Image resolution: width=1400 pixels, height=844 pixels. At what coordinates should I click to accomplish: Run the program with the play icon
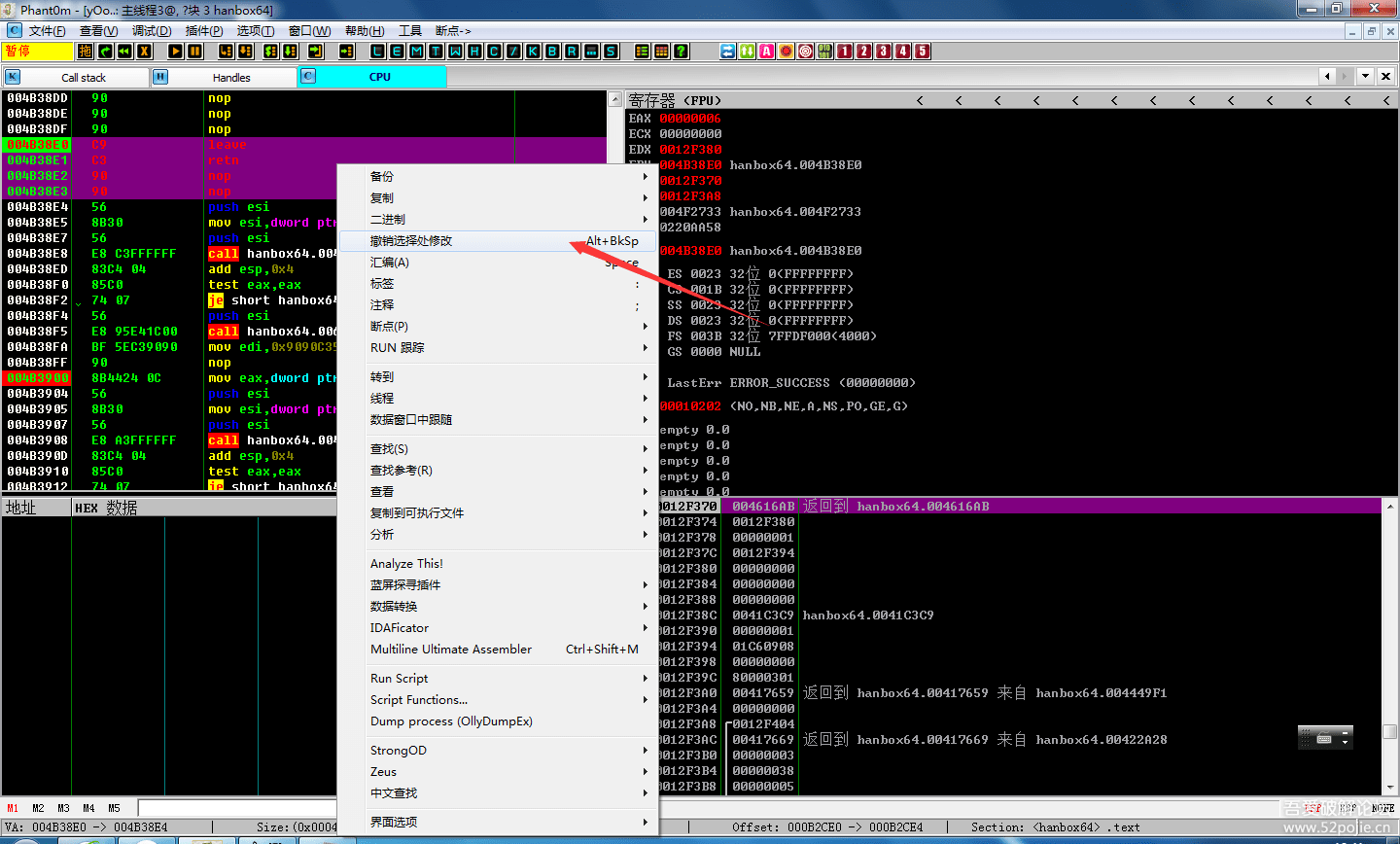(x=175, y=52)
